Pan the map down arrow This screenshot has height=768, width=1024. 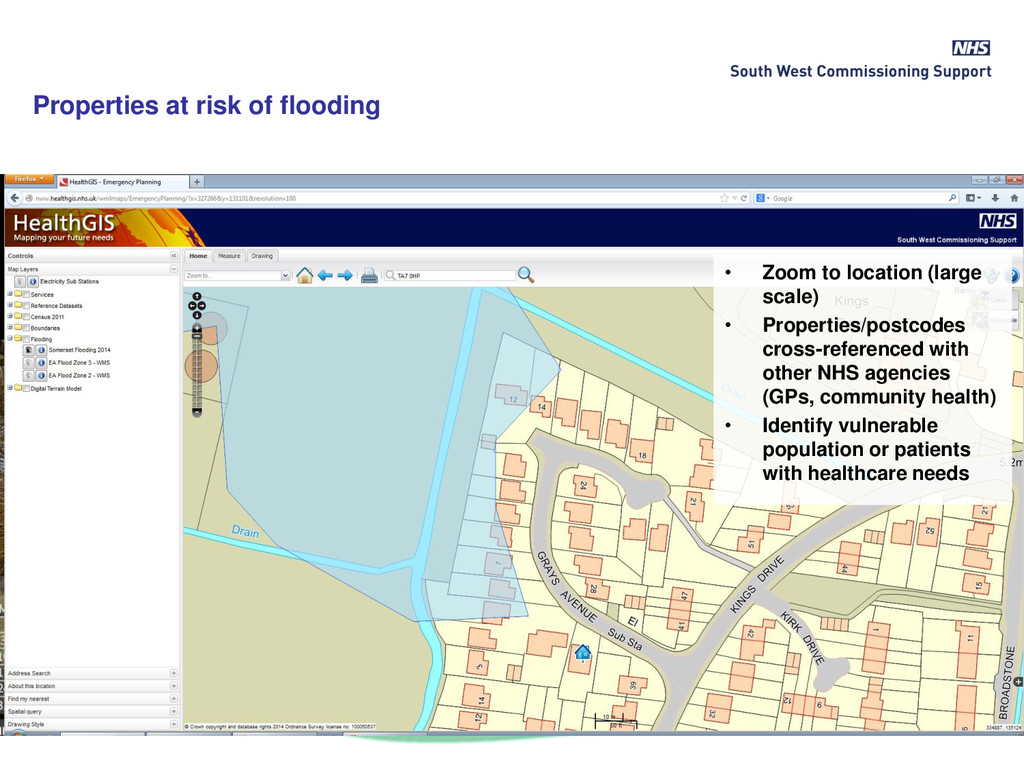[197, 315]
